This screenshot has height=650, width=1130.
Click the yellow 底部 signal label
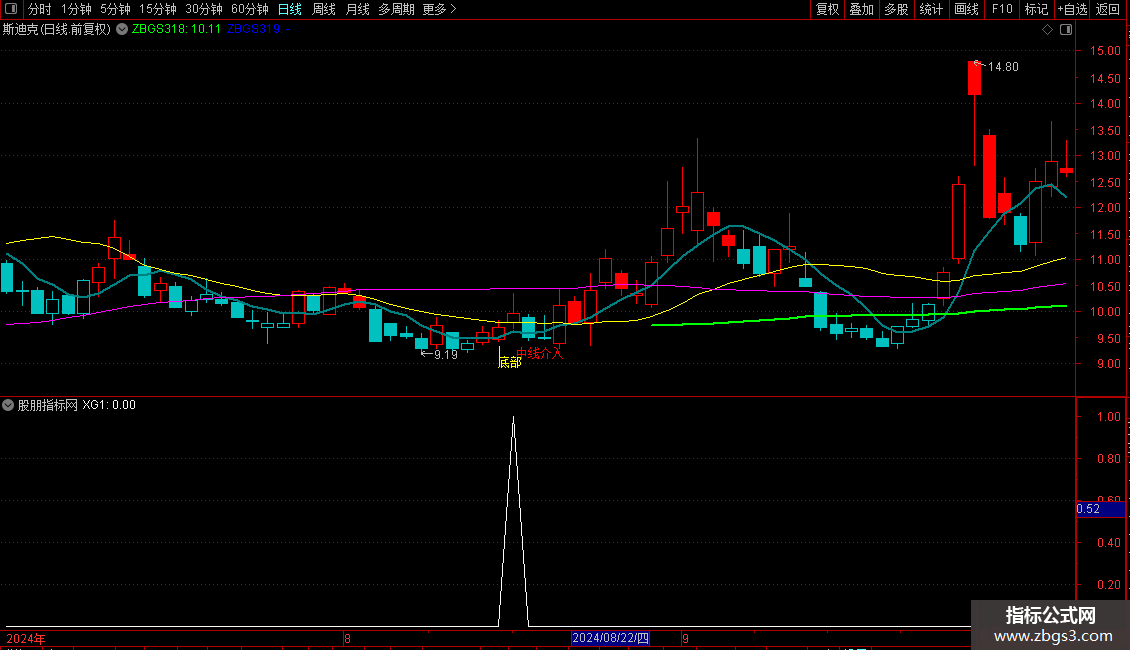pyautogui.click(x=510, y=362)
